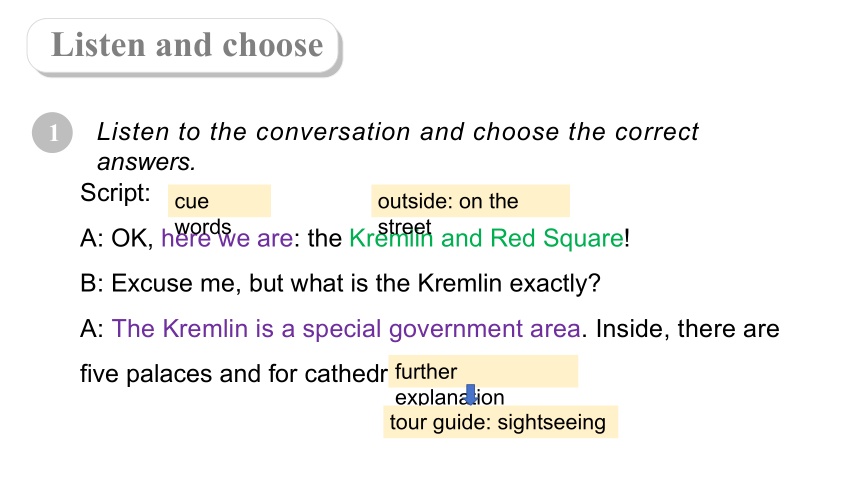
Task: Click purple text 'here we are'
Action: [227, 238]
